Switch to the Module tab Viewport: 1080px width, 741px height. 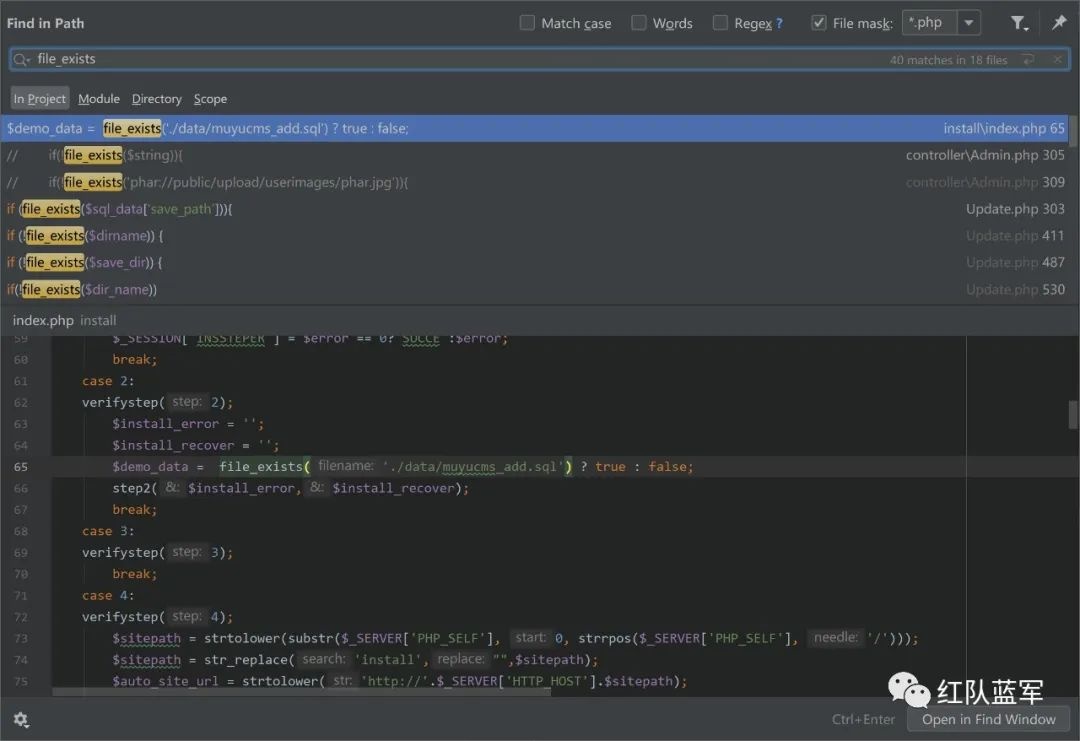coord(98,98)
